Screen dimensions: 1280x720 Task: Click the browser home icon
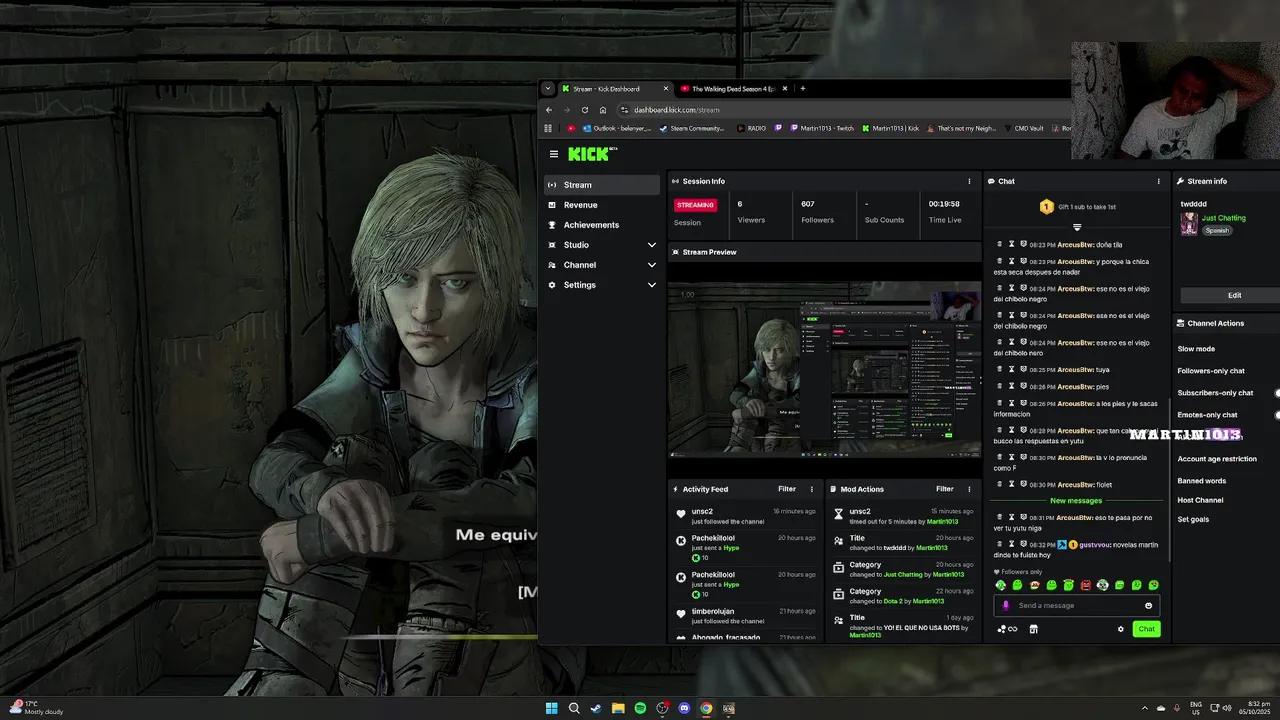pyautogui.click(x=603, y=110)
